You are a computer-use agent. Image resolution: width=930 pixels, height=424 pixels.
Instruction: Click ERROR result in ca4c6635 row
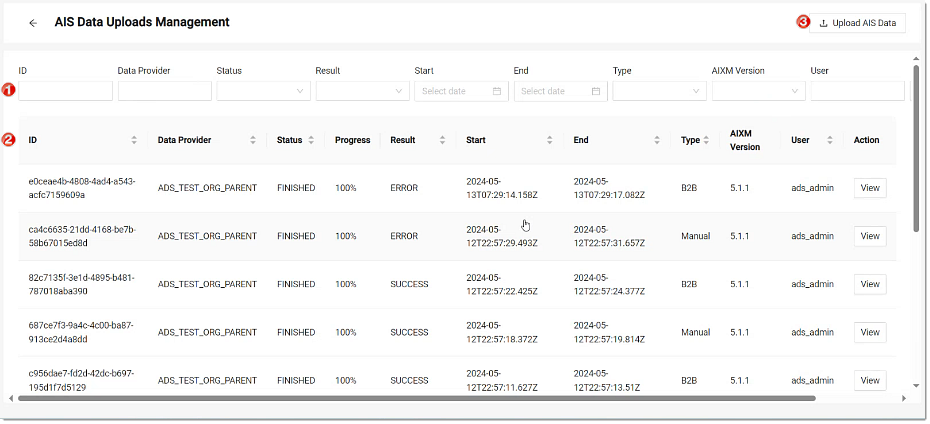(404, 236)
